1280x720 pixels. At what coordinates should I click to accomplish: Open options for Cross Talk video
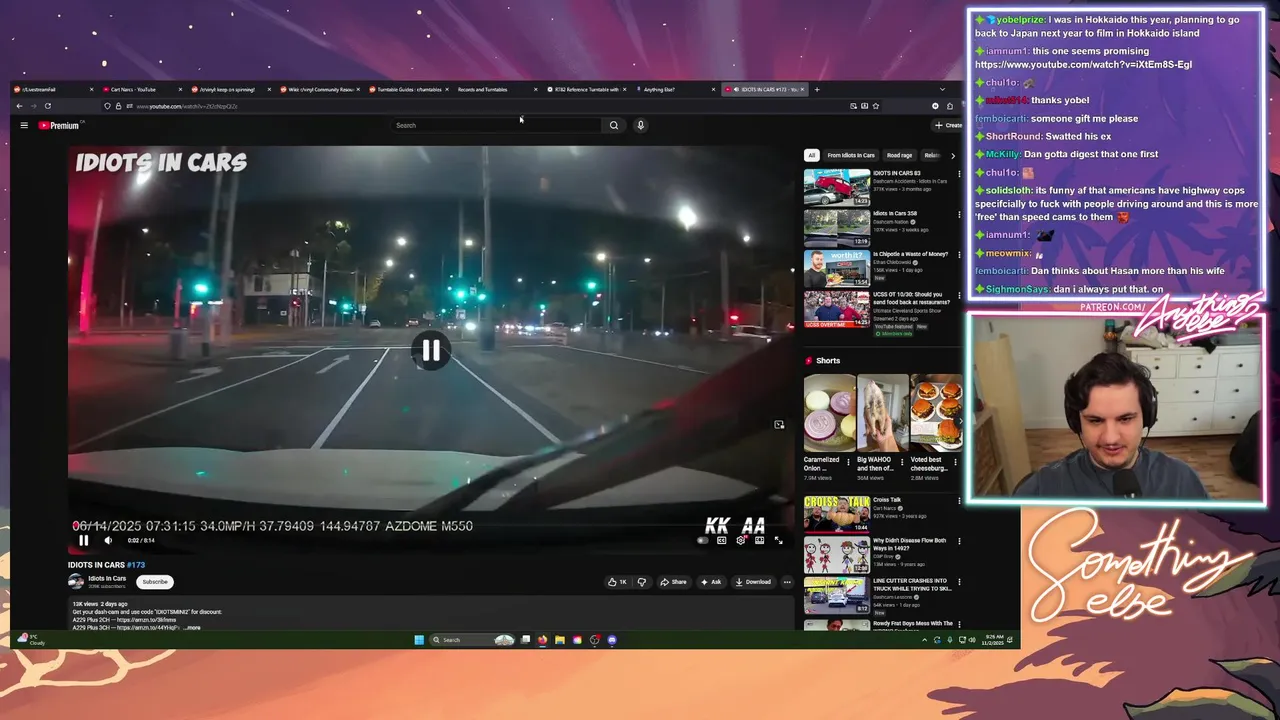pyautogui.click(x=959, y=500)
